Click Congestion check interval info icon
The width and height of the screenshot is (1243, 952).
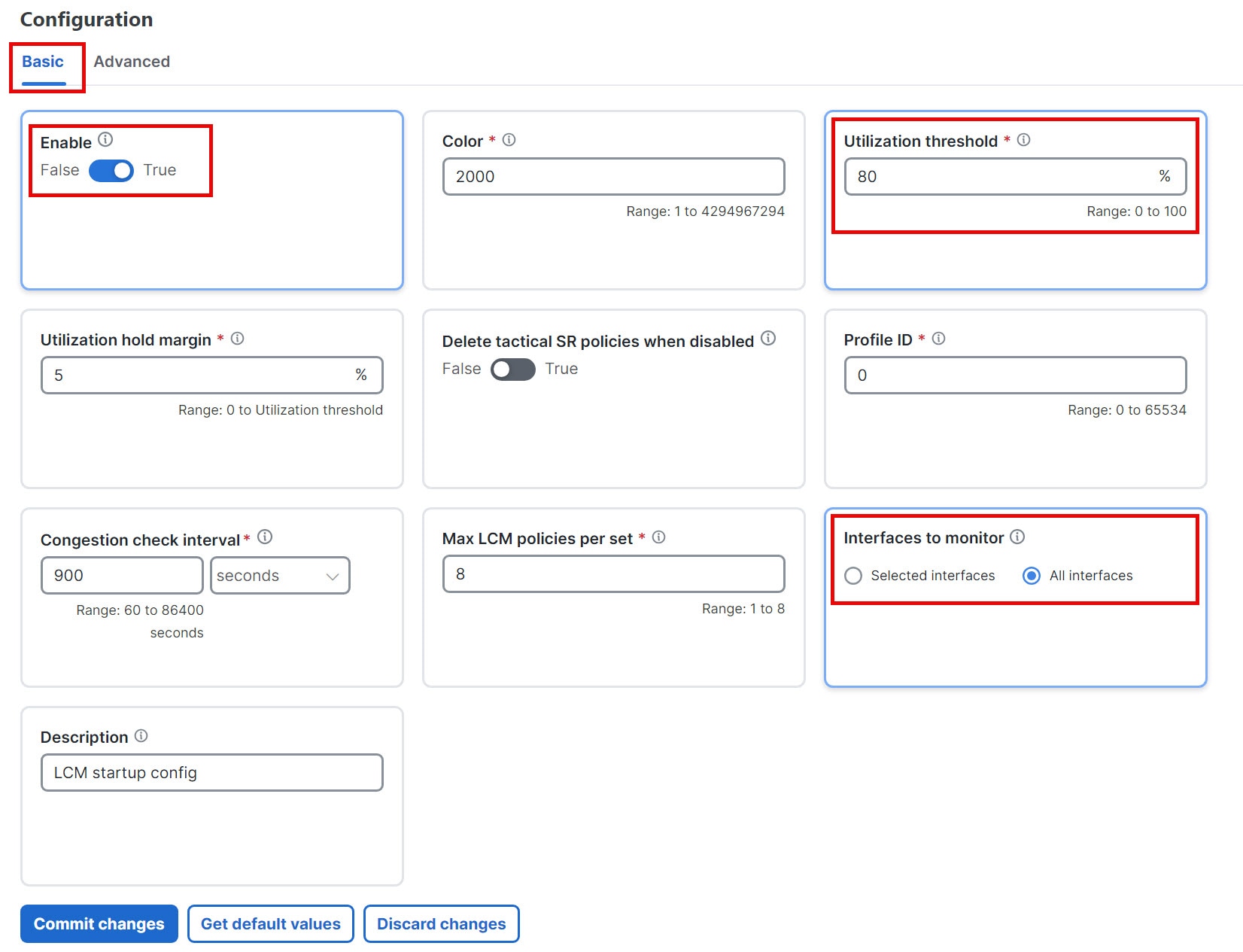[x=264, y=537]
